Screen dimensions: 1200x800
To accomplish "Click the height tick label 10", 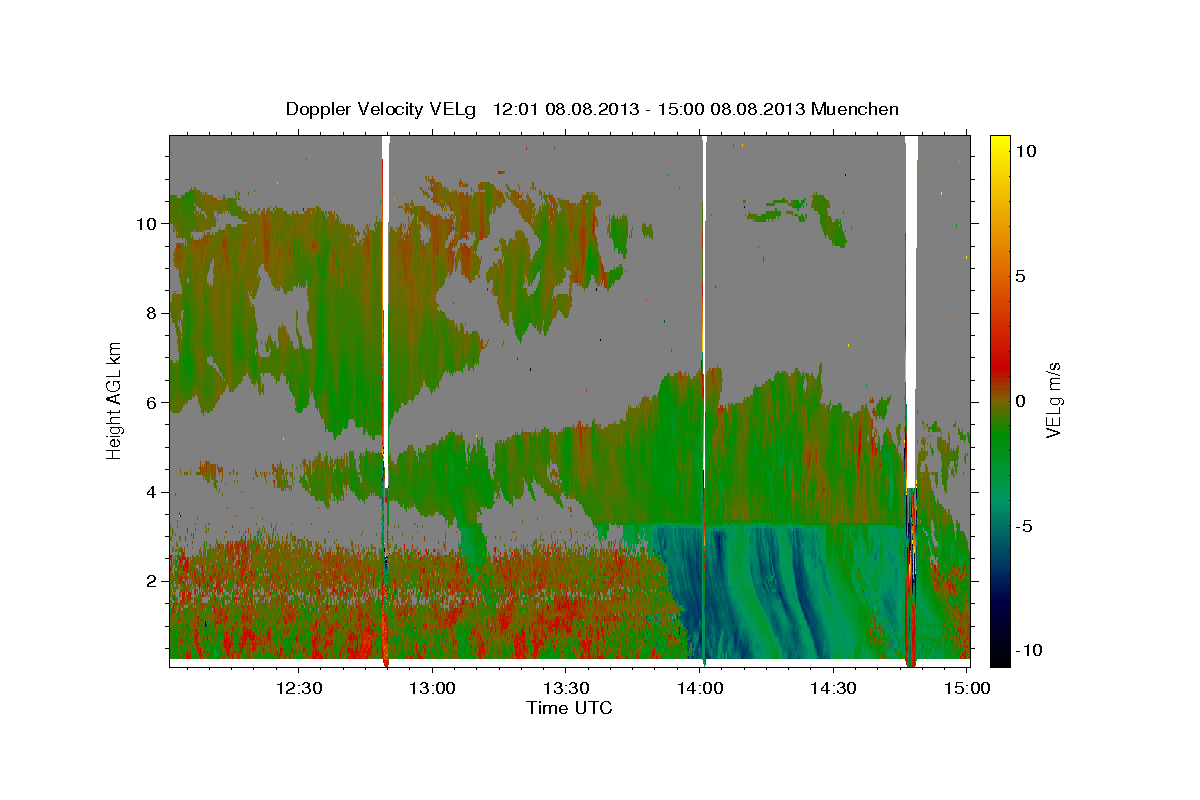I will coord(146,224).
